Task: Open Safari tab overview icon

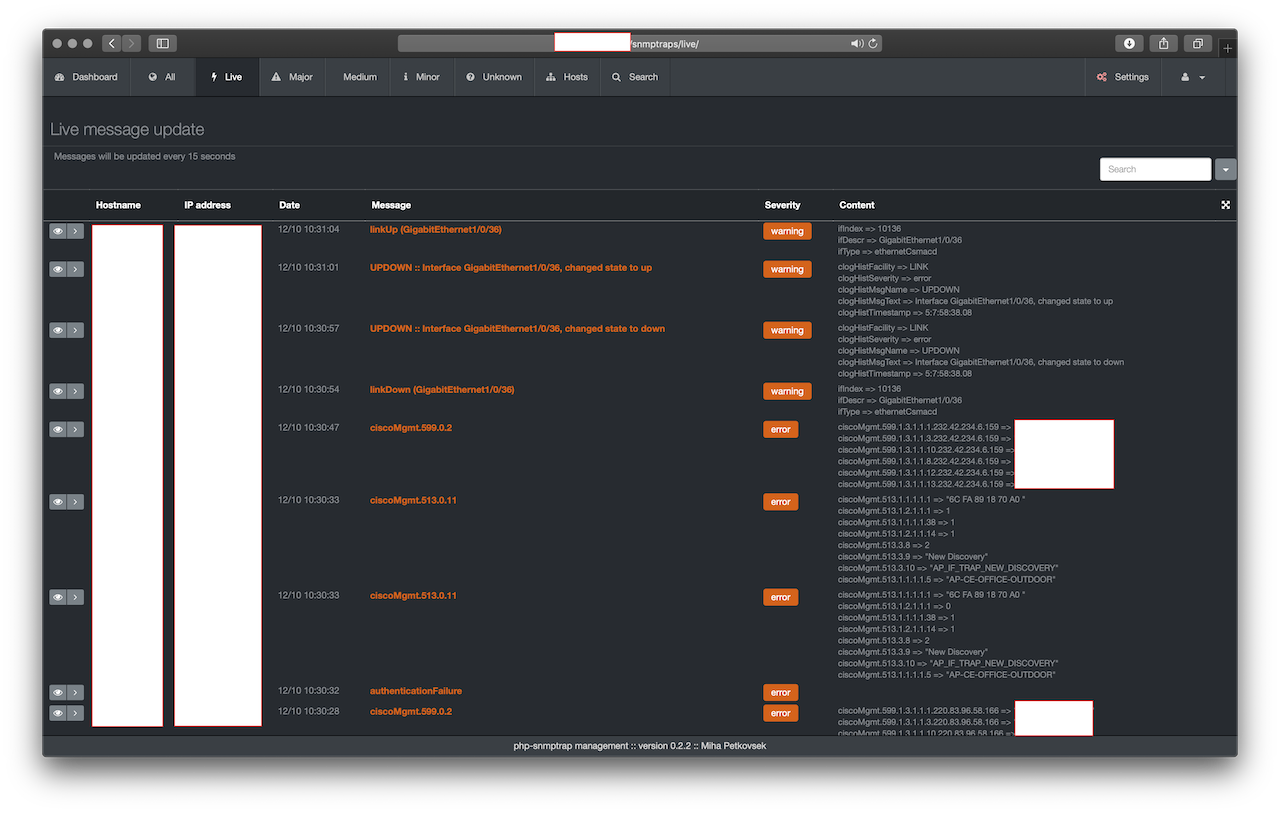Action: click(1197, 44)
